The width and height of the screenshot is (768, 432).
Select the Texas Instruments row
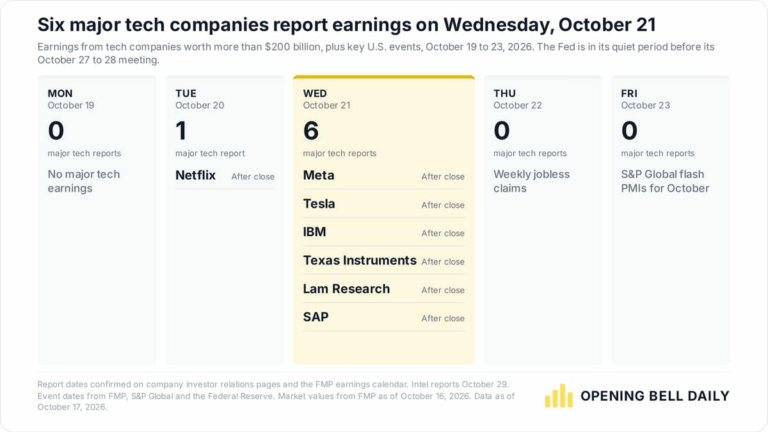point(384,261)
